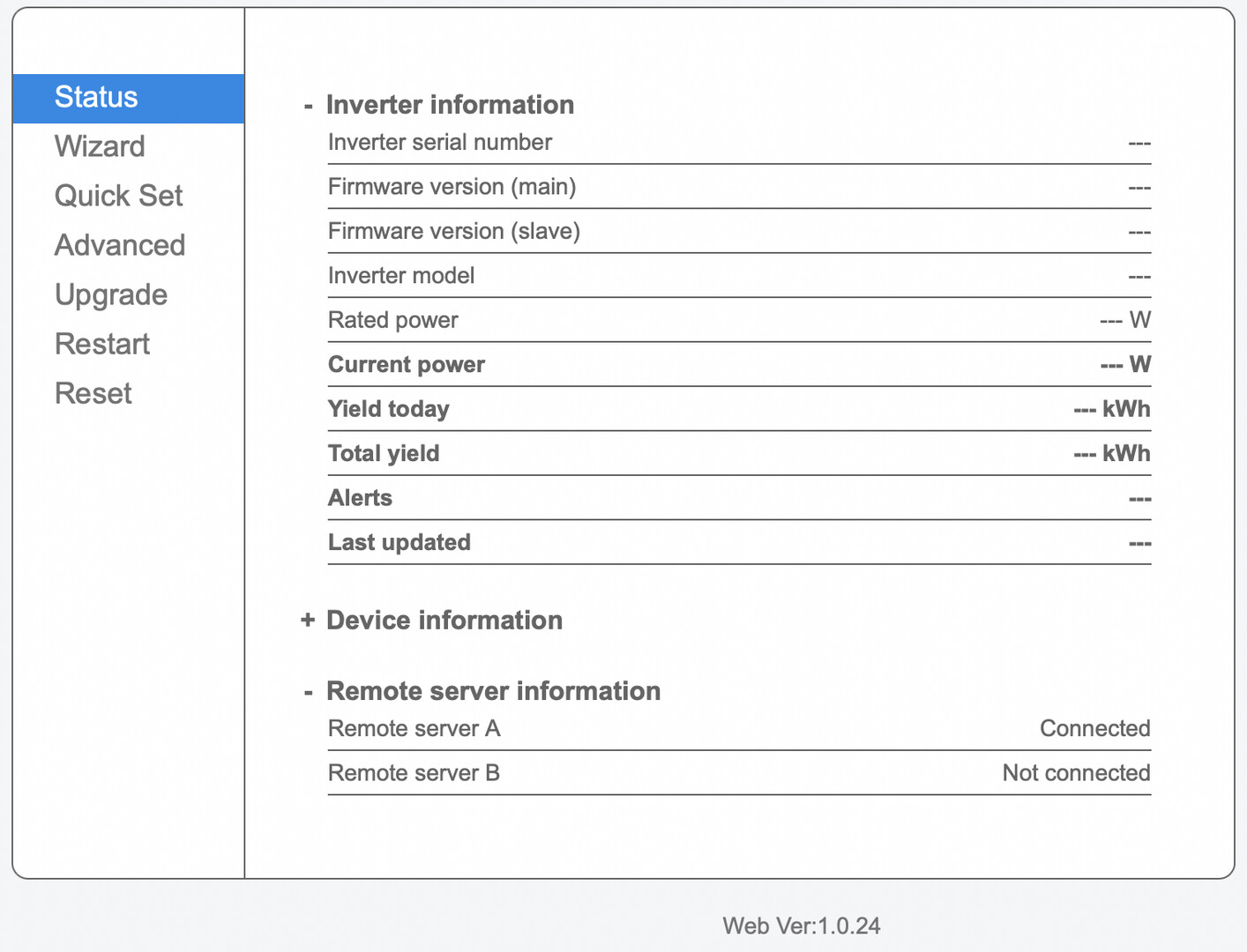1247x952 pixels.
Task: Open the Upgrade page
Action: pos(111,294)
